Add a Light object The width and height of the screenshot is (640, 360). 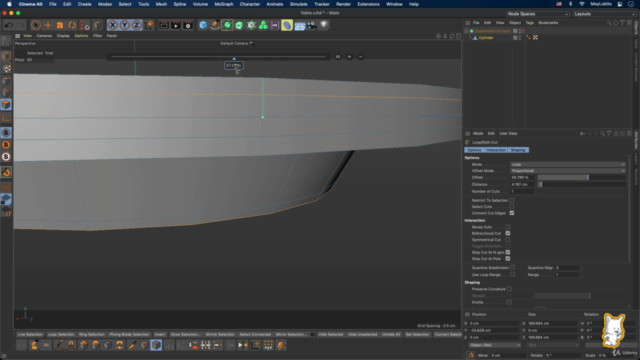324,25
